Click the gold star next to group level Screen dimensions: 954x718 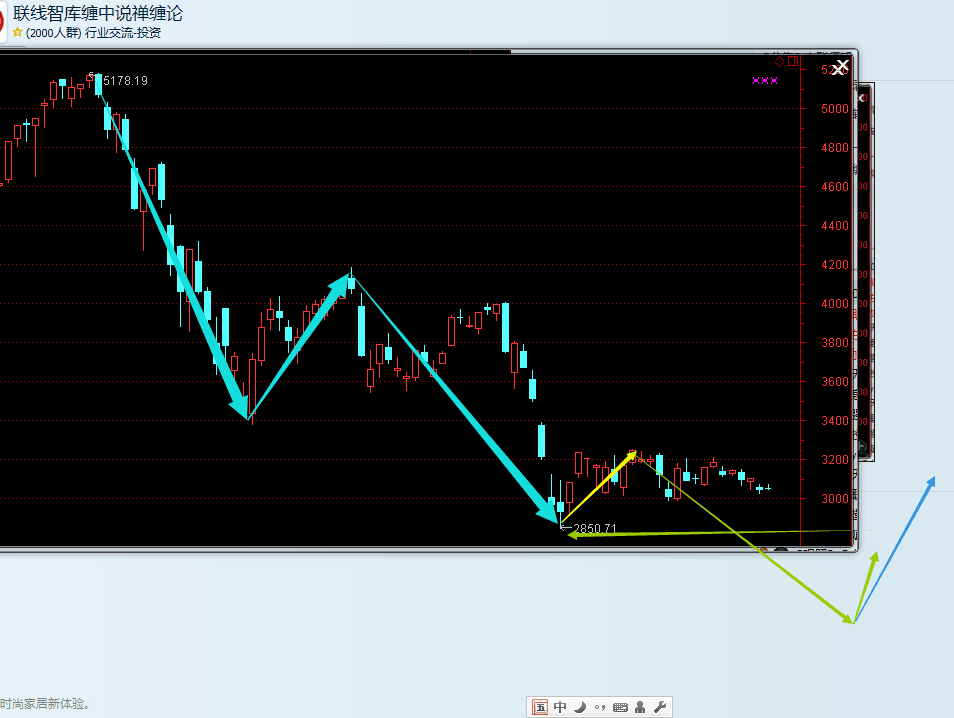pyautogui.click(x=17, y=32)
